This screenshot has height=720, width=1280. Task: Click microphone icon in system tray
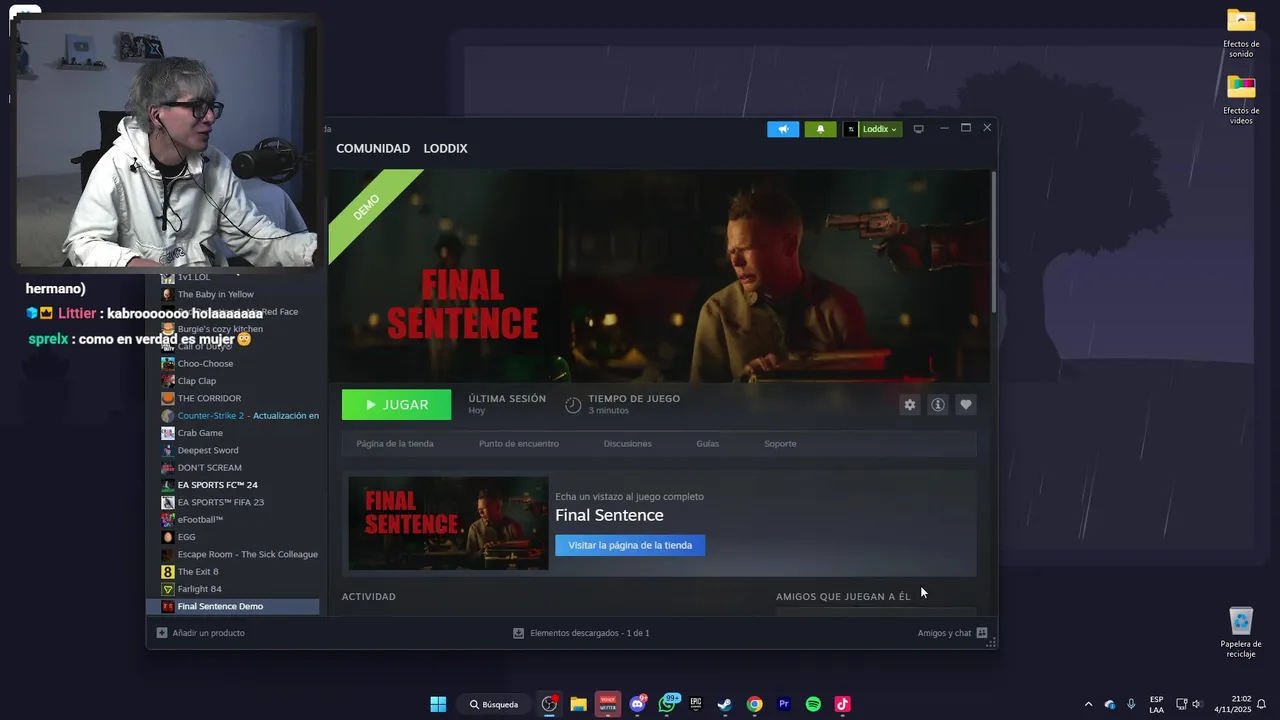[x=1131, y=704]
